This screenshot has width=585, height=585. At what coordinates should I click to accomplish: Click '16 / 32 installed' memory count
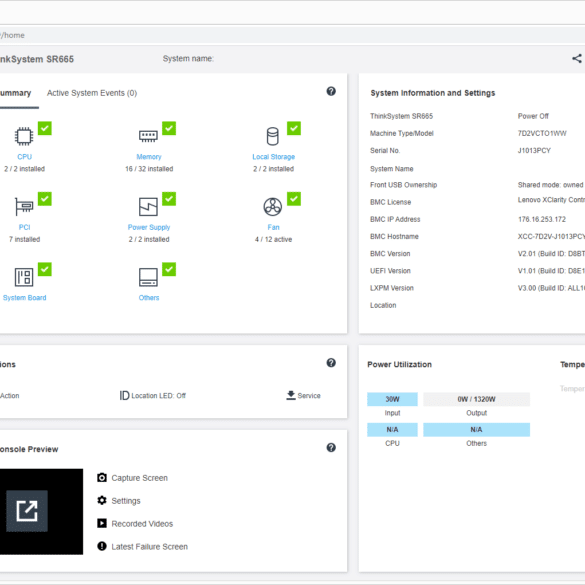(x=149, y=169)
